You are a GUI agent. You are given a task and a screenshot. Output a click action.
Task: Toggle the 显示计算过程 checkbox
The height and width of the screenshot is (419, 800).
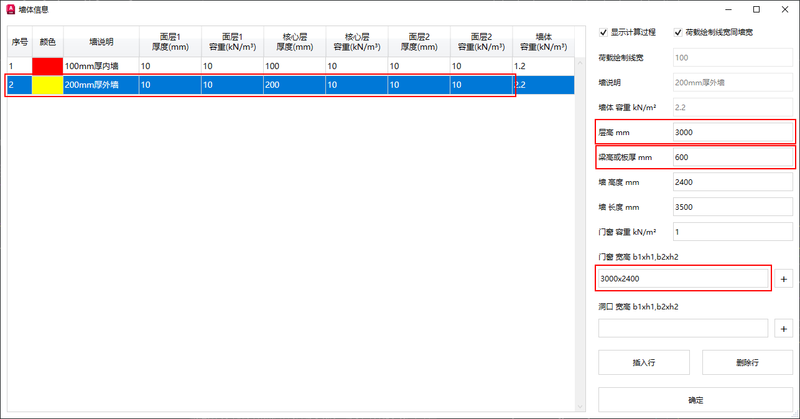pos(603,32)
